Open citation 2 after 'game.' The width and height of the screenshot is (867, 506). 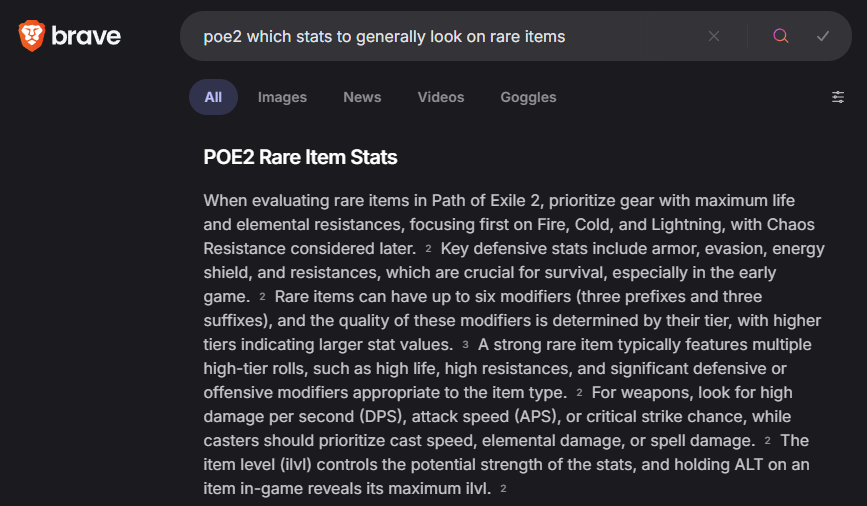262,297
